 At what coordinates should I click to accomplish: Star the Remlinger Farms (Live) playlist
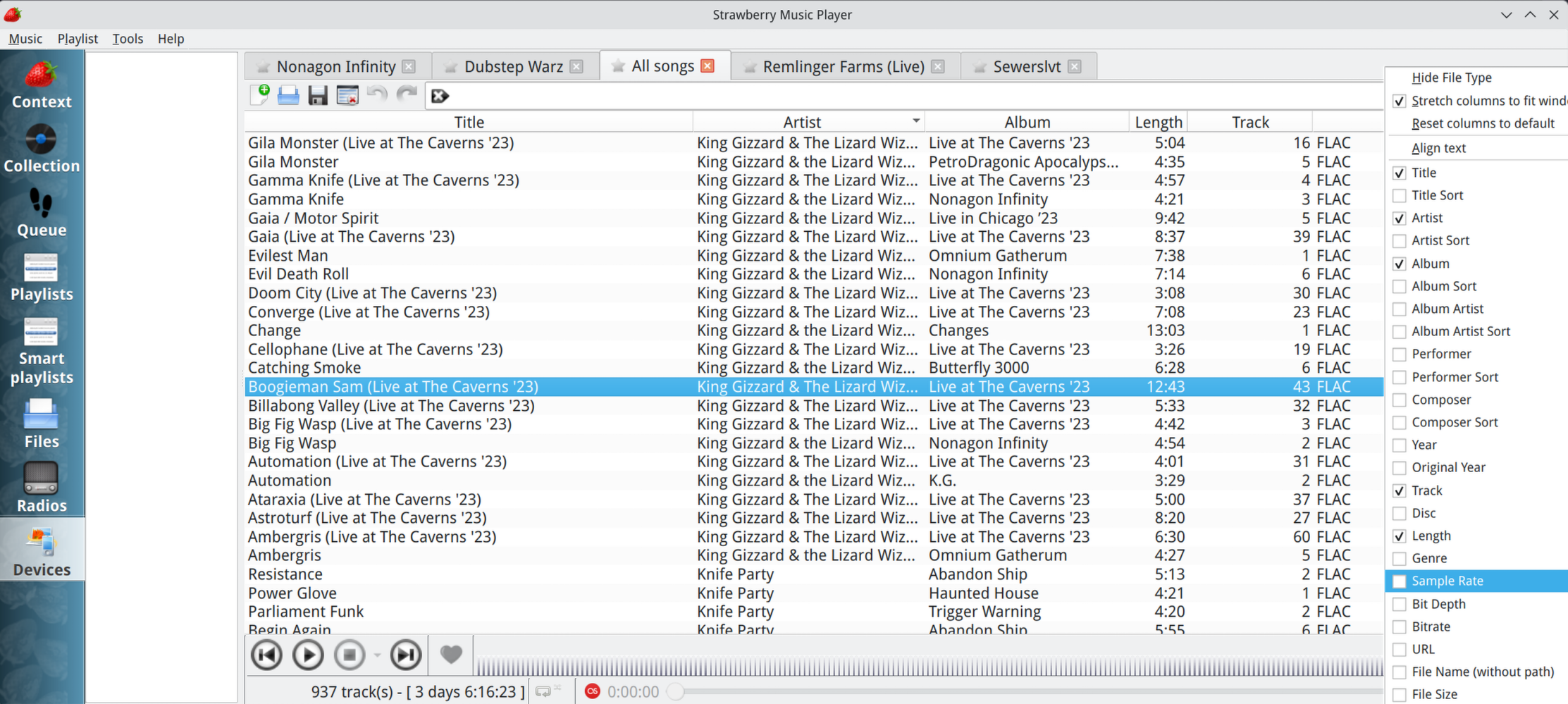tap(749, 67)
